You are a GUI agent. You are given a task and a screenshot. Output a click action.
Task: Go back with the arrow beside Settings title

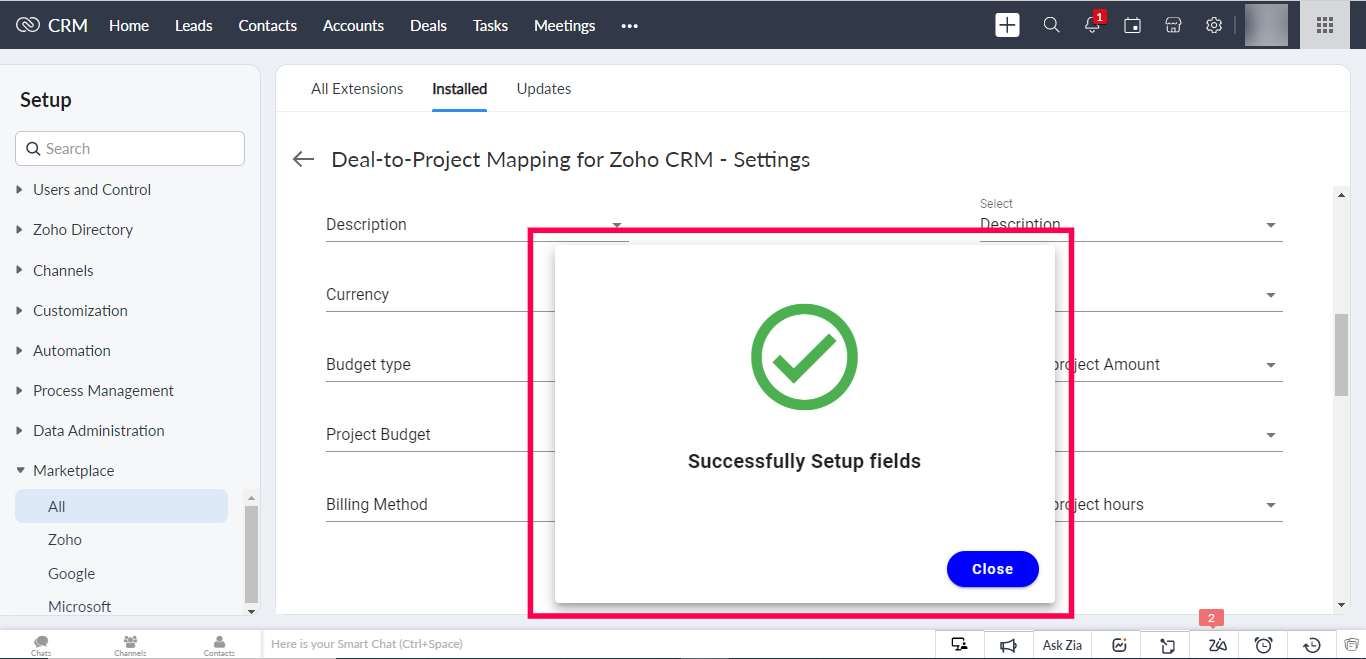(x=303, y=160)
